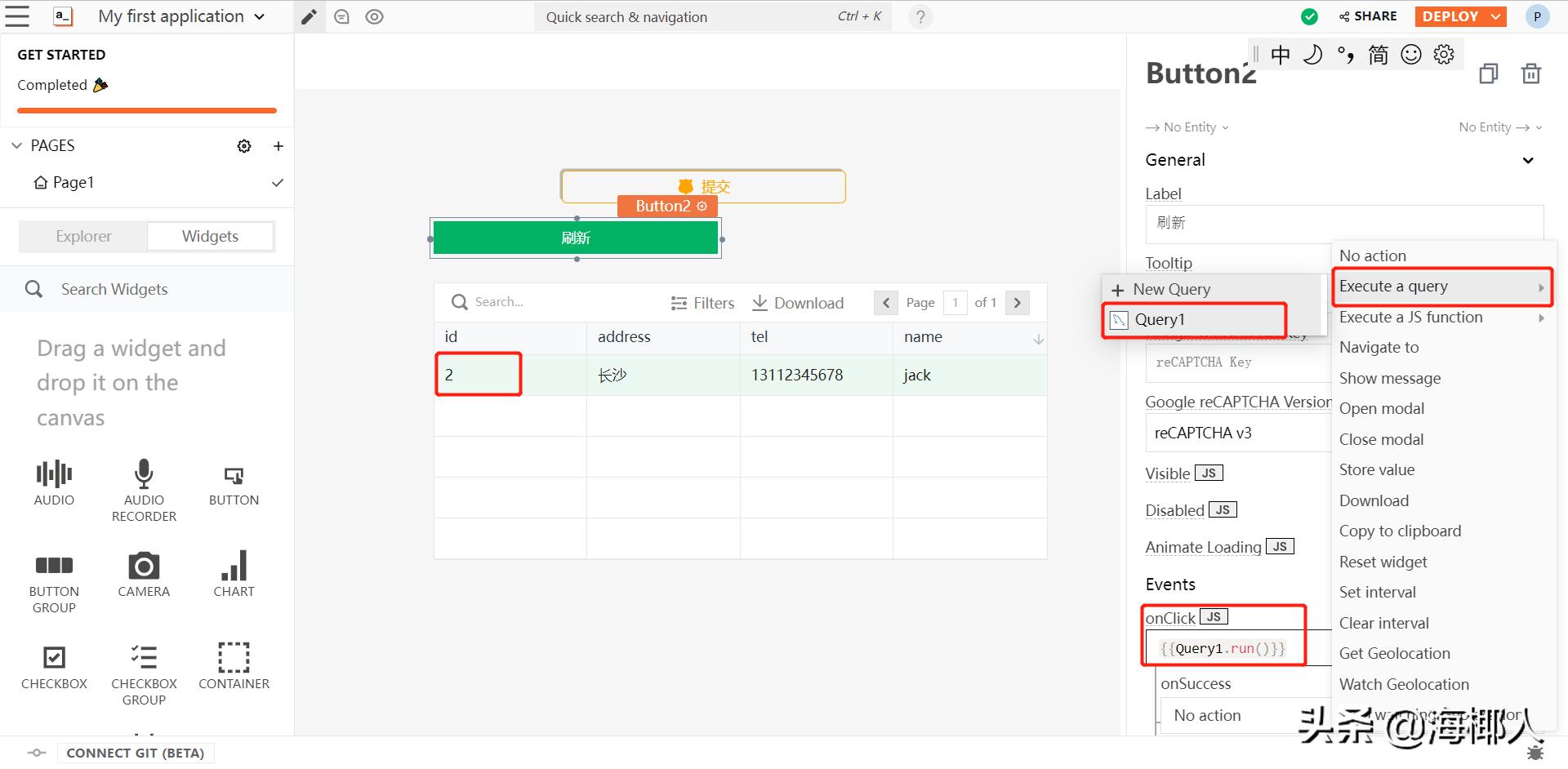Open reCAPTCHA v3 version dropdown

coord(1238,433)
